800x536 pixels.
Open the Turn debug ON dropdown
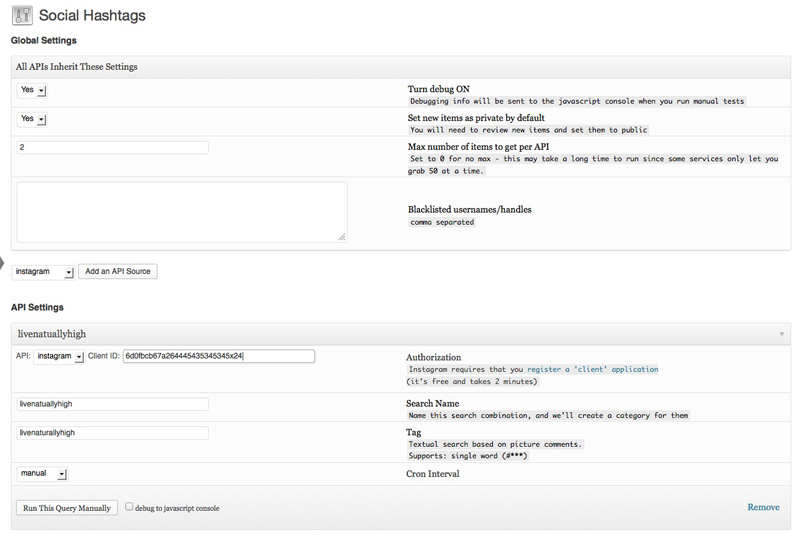32,90
